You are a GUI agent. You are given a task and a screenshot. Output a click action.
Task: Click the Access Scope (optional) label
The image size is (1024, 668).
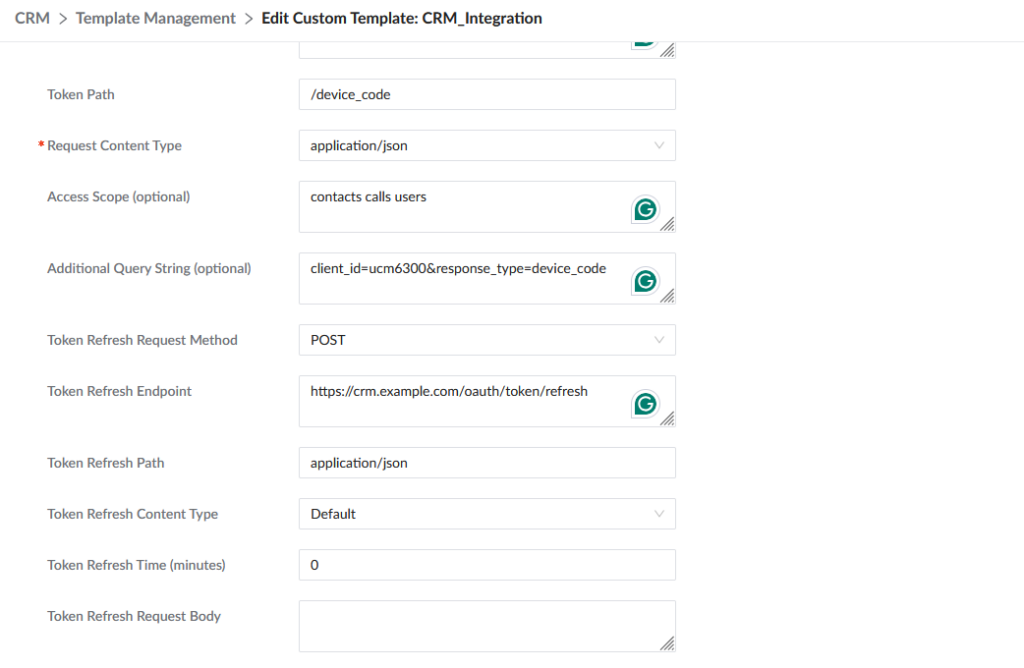point(119,197)
